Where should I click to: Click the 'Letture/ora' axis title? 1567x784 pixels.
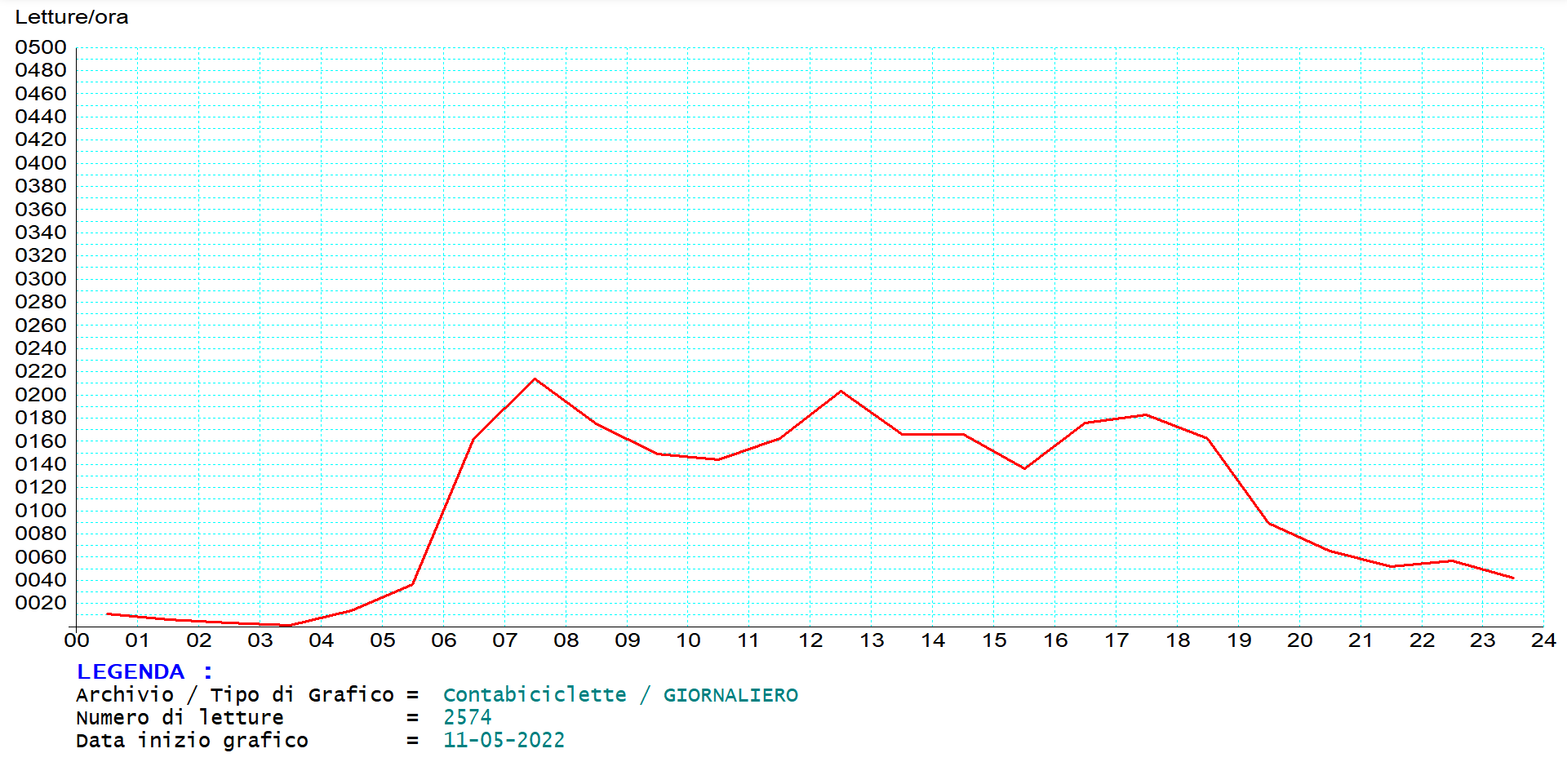pos(72,17)
